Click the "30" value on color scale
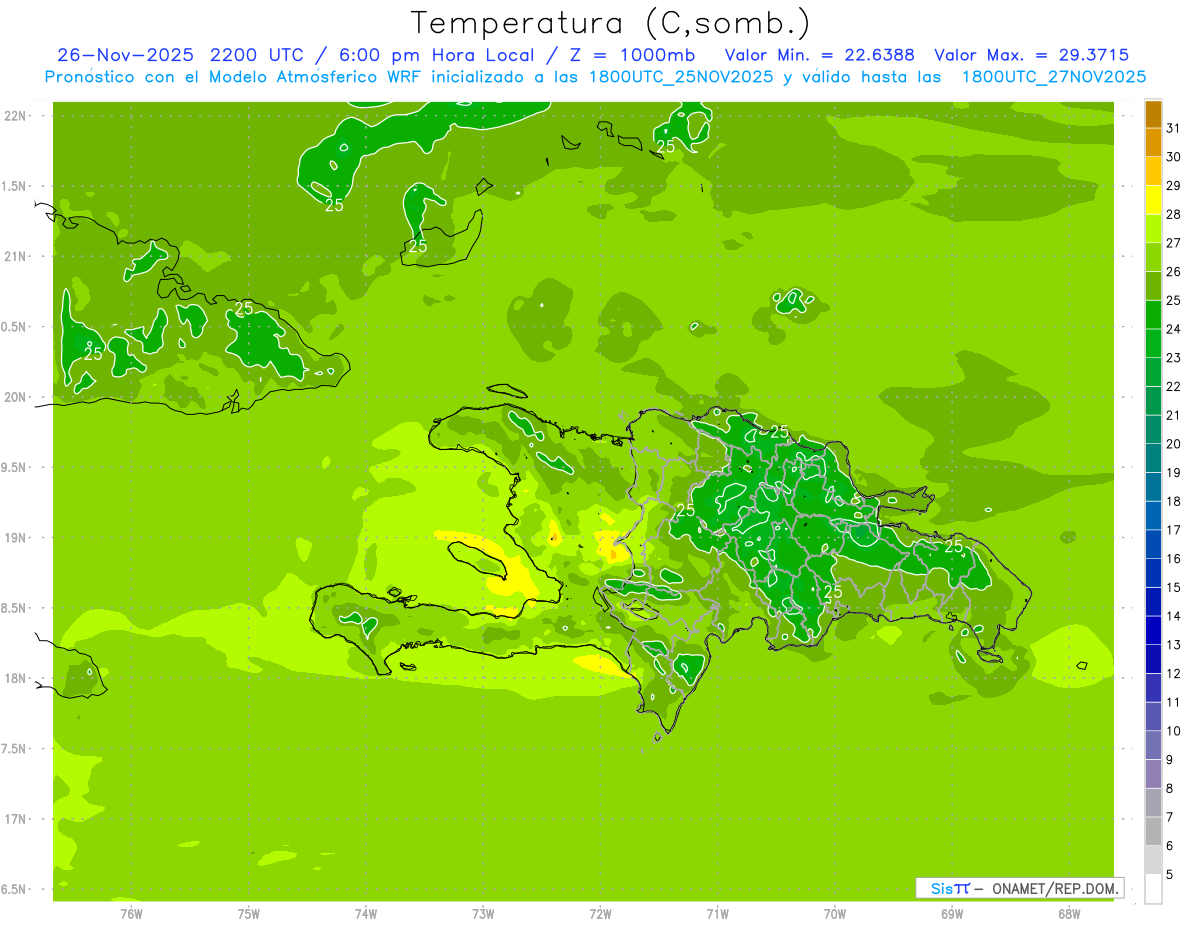This screenshot has height=927, width=1200. click(x=1174, y=157)
